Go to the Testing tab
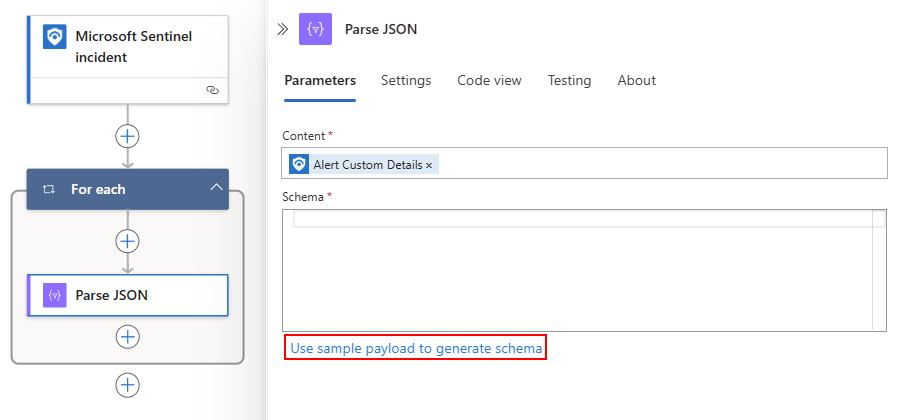 click(569, 81)
